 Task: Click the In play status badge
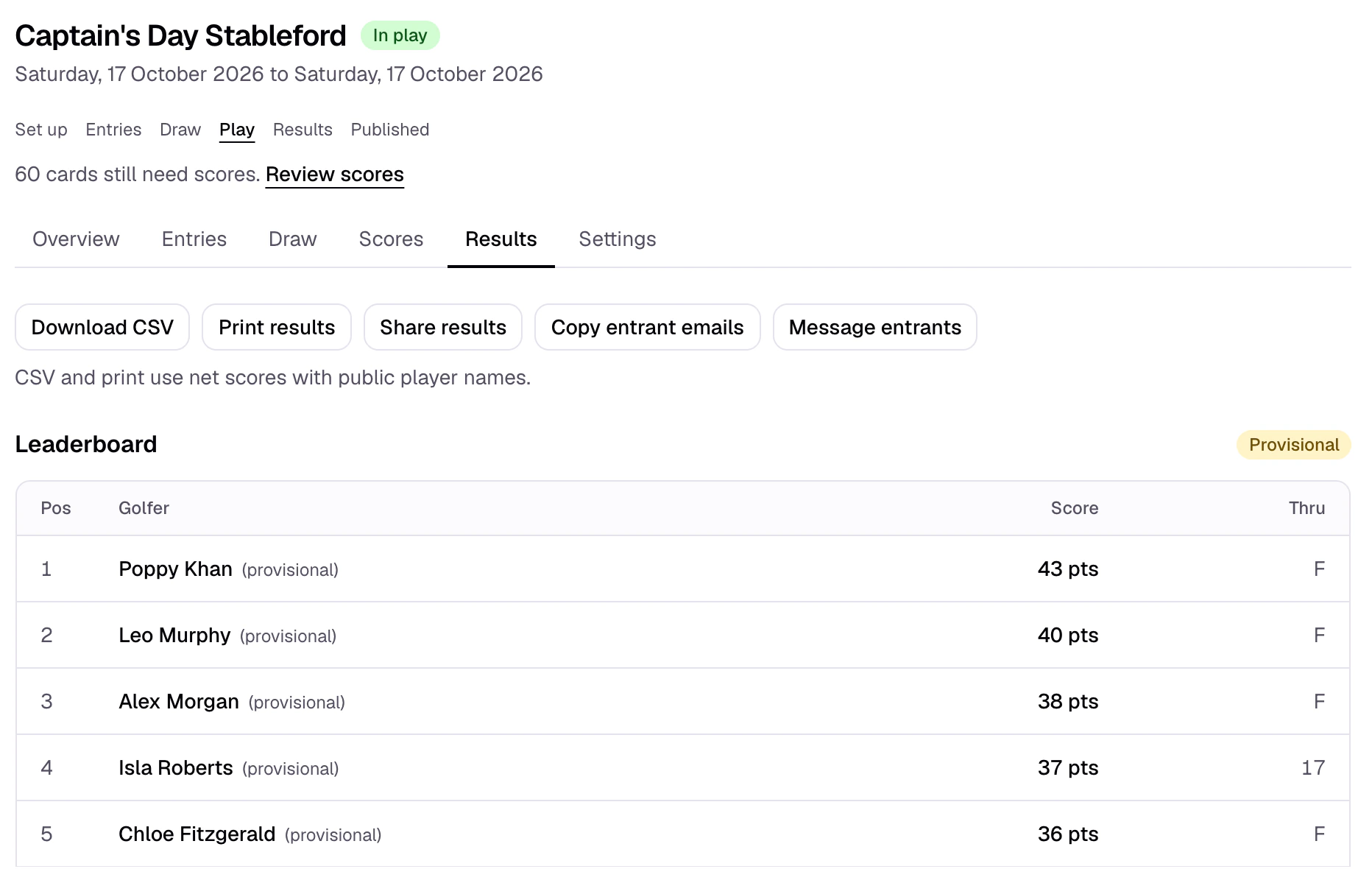pyautogui.click(x=400, y=35)
